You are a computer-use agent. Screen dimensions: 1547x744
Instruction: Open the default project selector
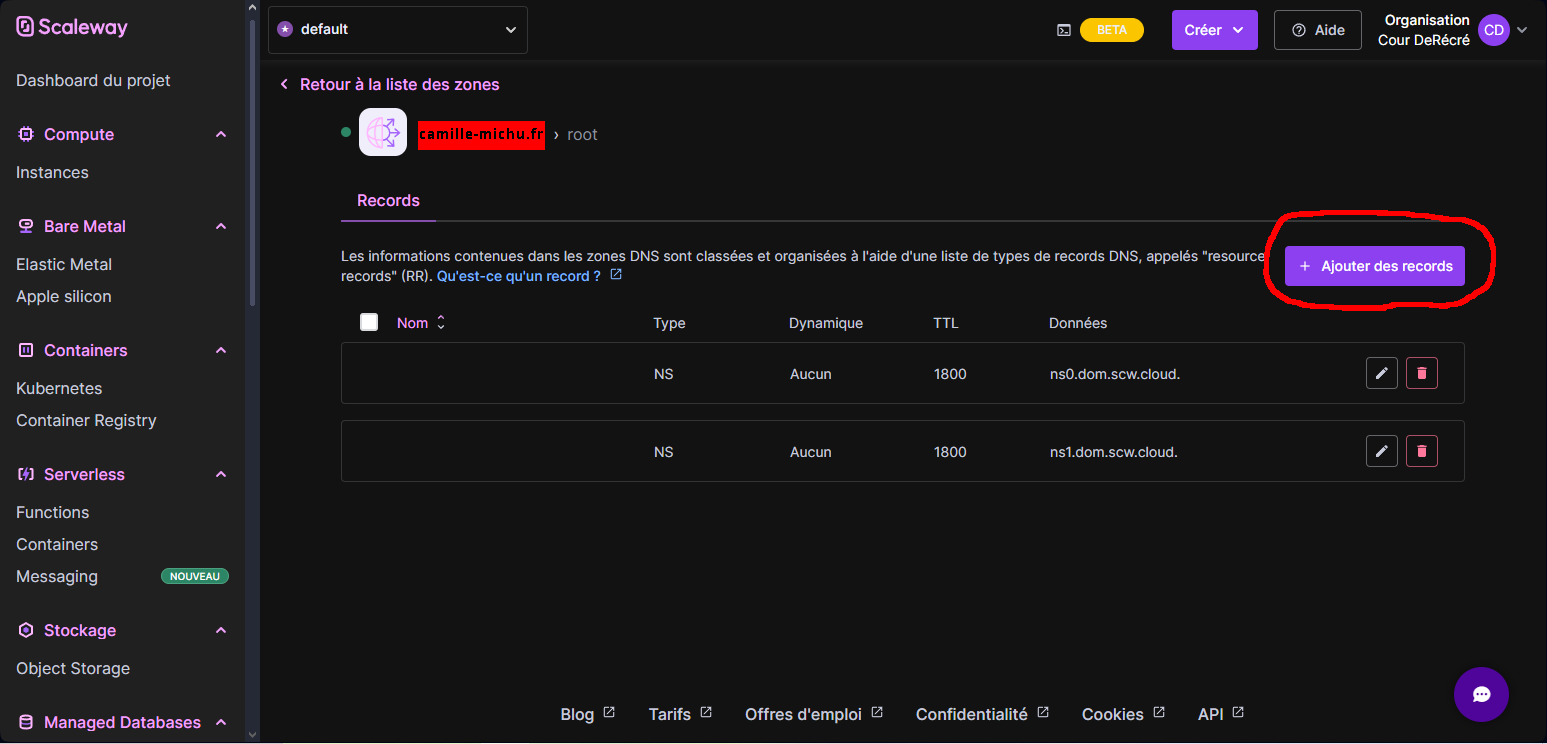pos(398,30)
